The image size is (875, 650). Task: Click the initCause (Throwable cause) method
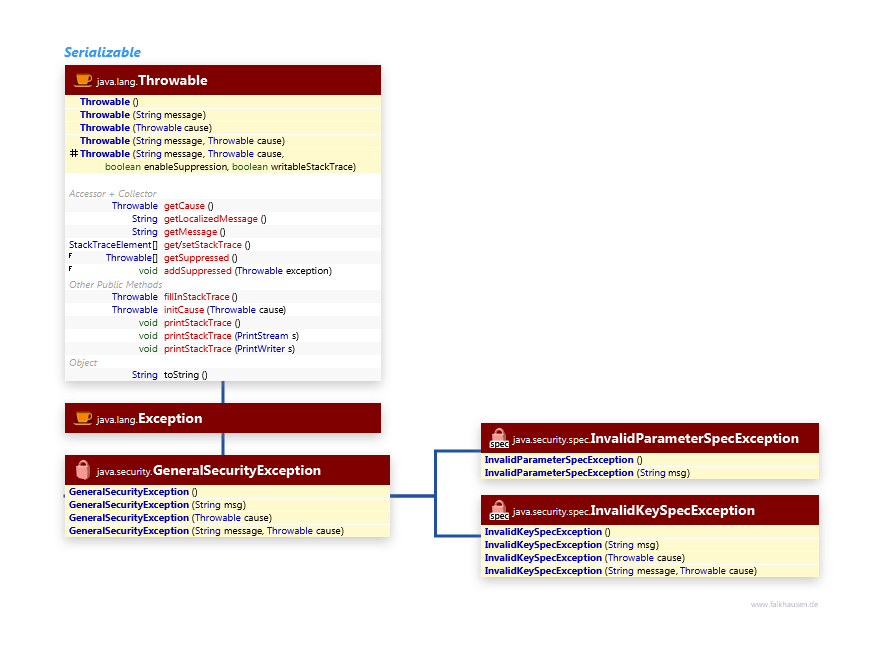225,310
